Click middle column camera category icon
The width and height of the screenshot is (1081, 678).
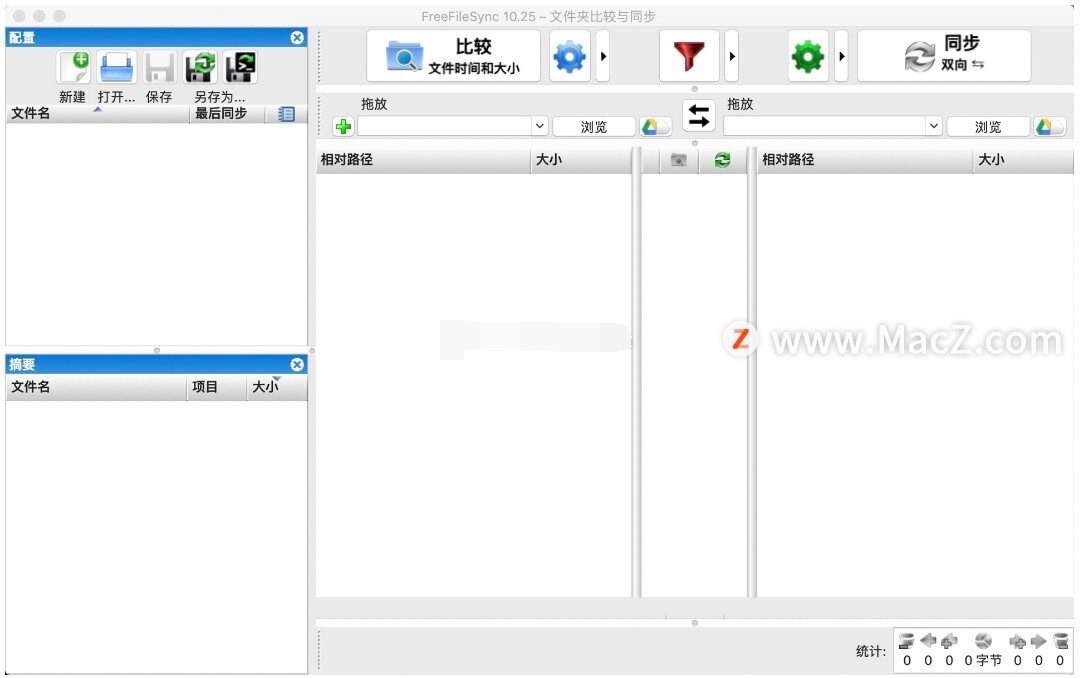(679, 160)
